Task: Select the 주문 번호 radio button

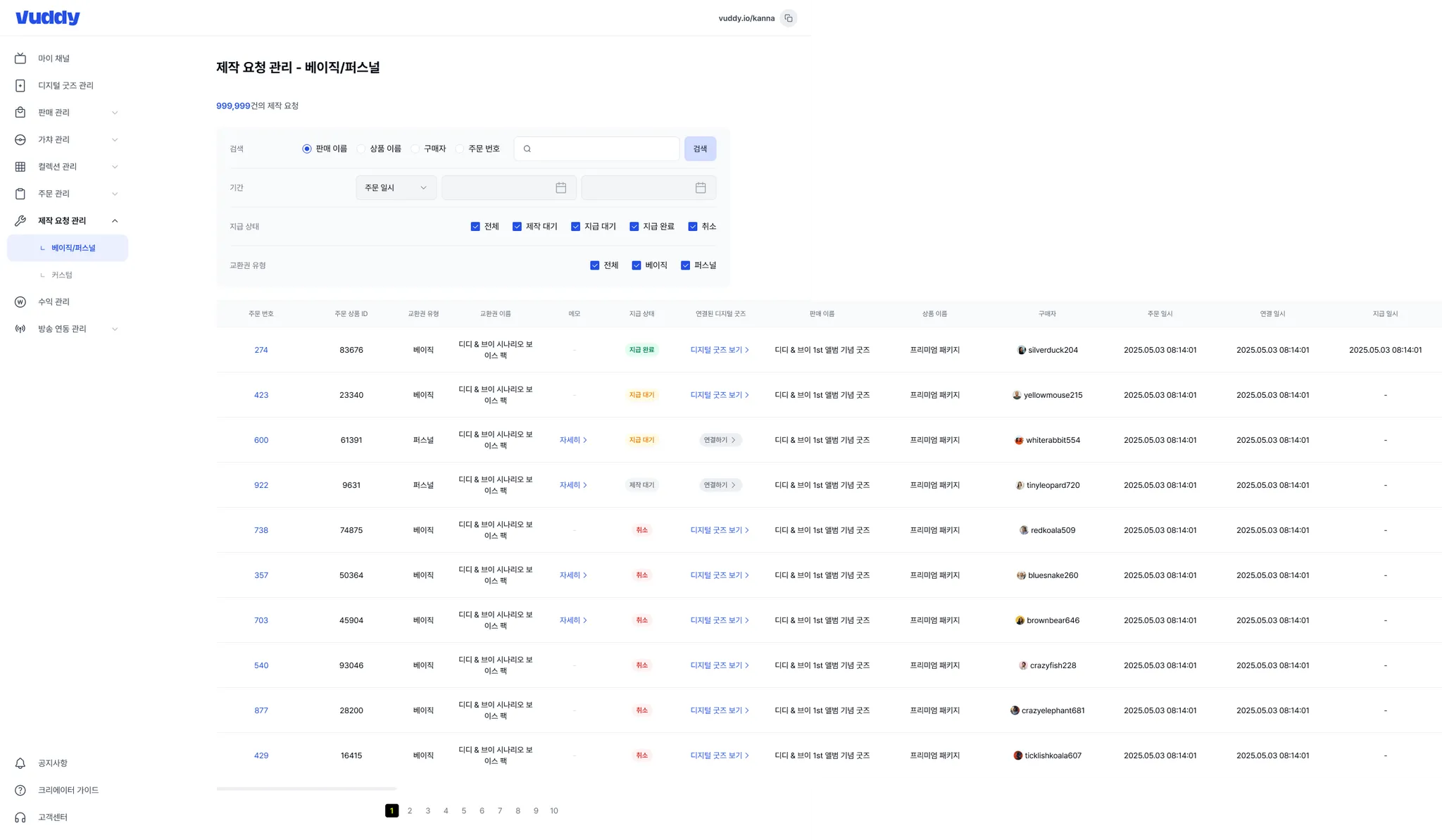Action: click(x=460, y=149)
